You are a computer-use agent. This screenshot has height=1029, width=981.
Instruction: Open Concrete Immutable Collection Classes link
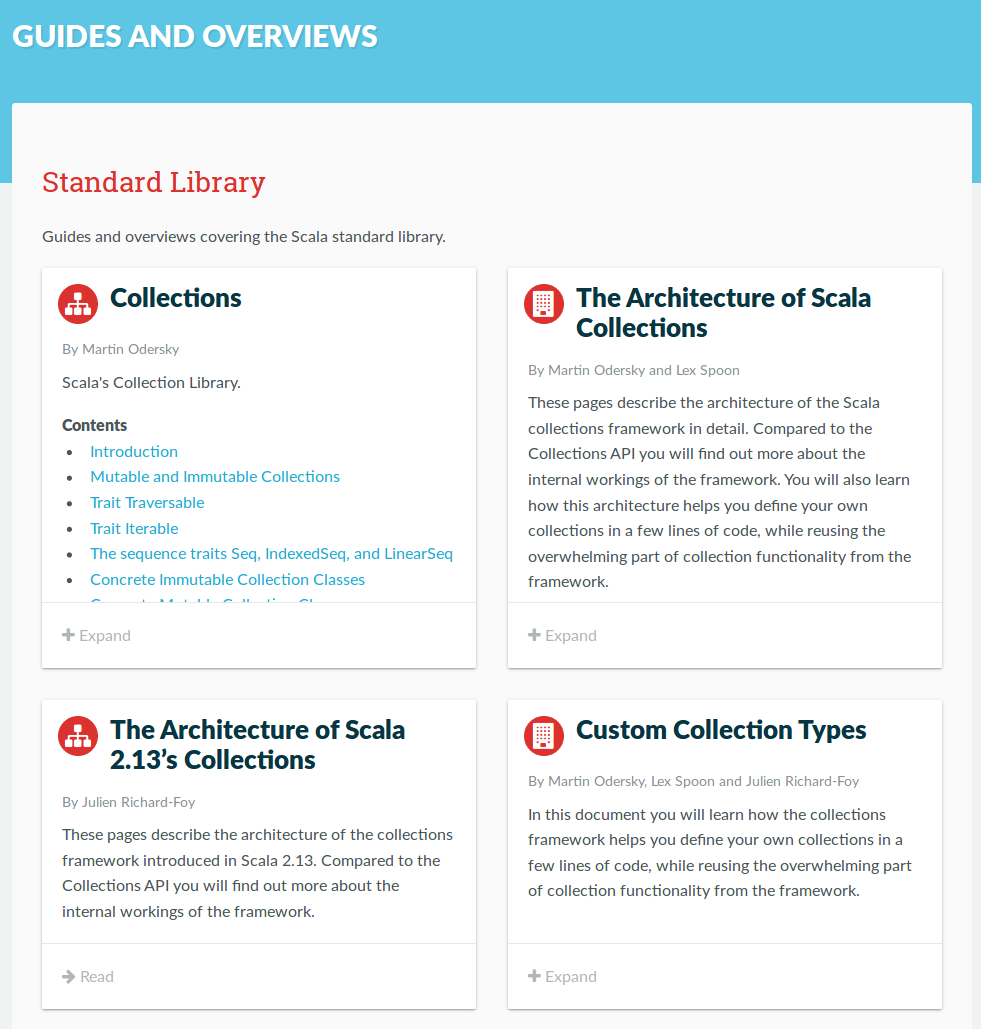(227, 579)
